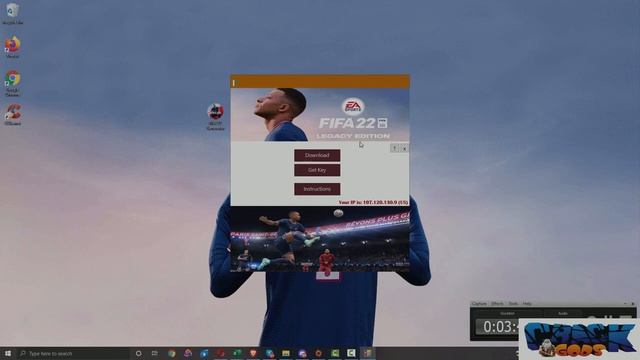Click the EA Sports logo in the banner
Screen dimensions: 640x360
353,107
